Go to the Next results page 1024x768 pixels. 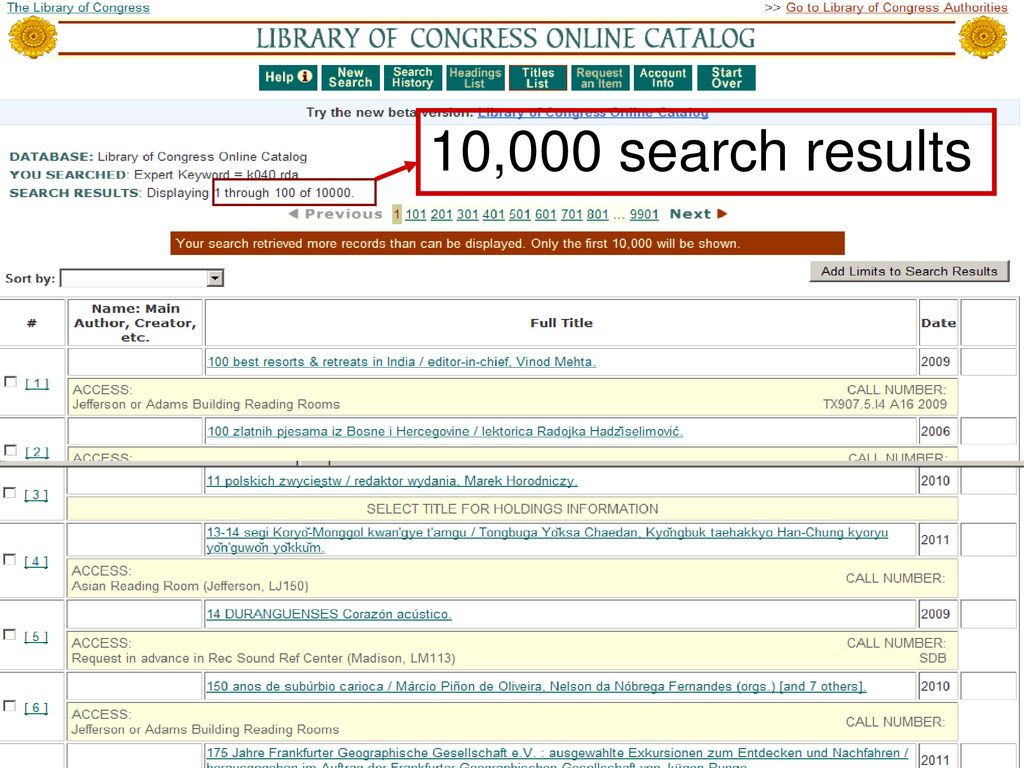click(x=698, y=214)
